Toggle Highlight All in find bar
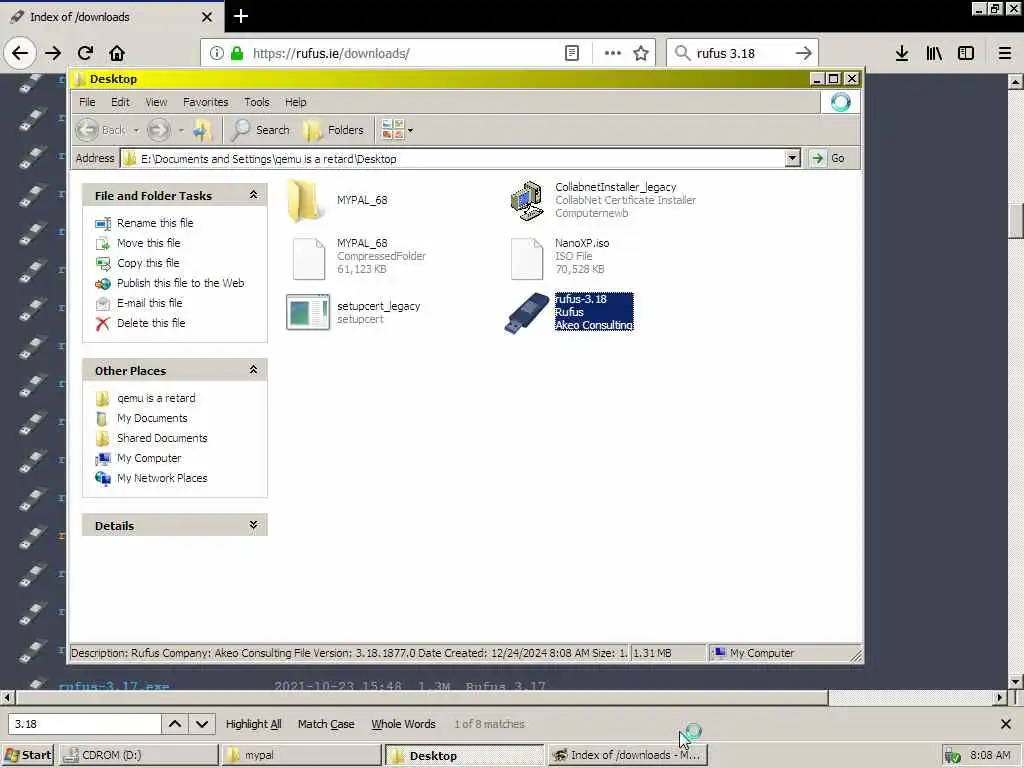 point(253,724)
